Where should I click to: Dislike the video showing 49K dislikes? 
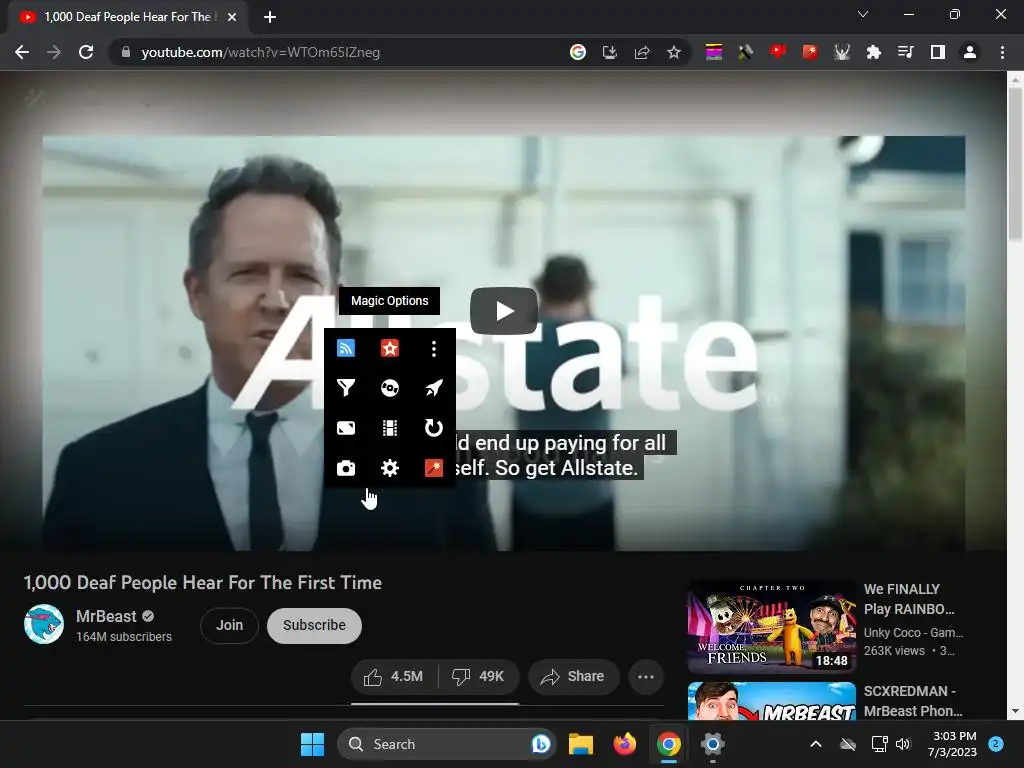[x=479, y=677]
